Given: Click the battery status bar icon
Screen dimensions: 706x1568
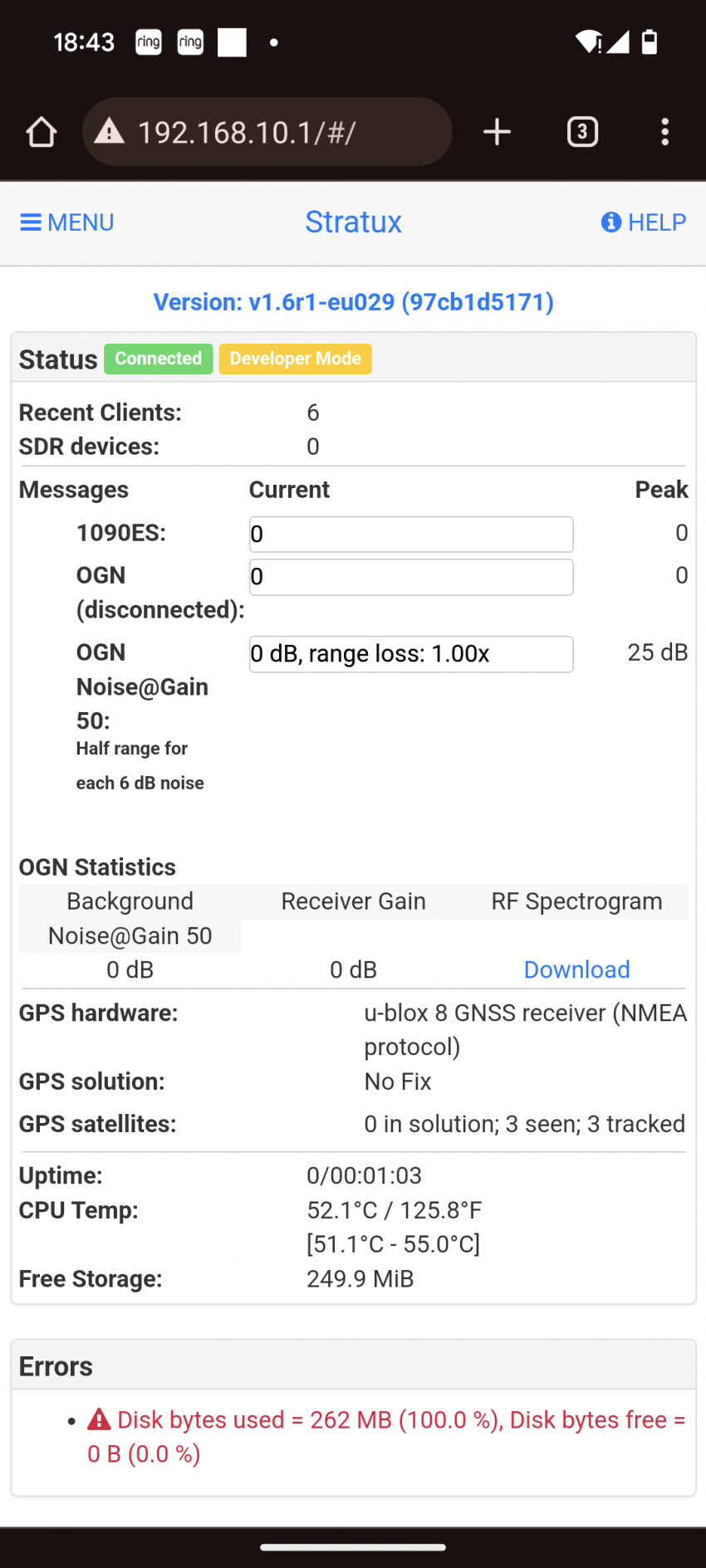Looking at the screenshot, I should tap(650, 42).
